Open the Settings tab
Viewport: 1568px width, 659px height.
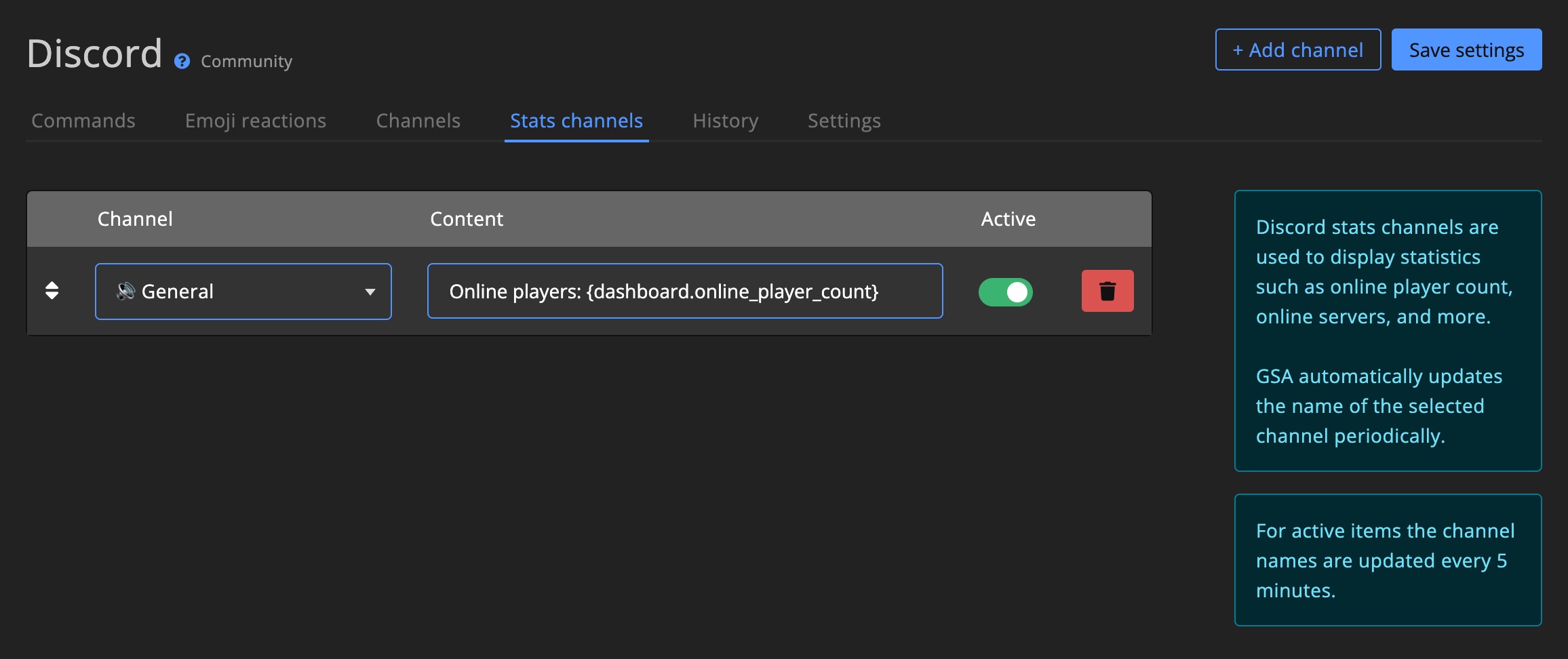(x=844, y=121)
